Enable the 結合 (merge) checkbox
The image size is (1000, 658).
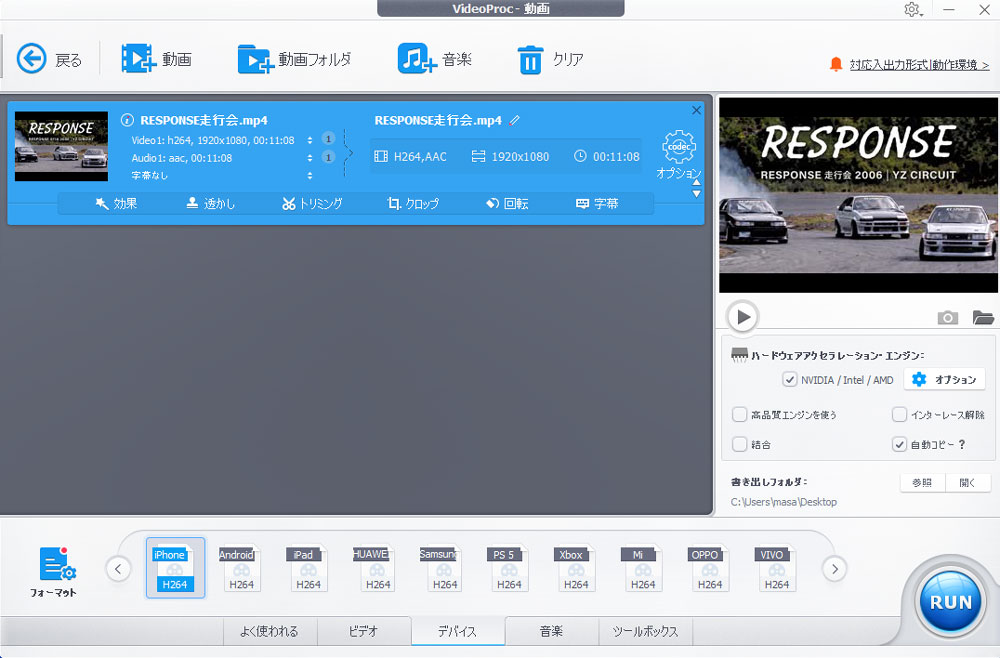point(739,444)
